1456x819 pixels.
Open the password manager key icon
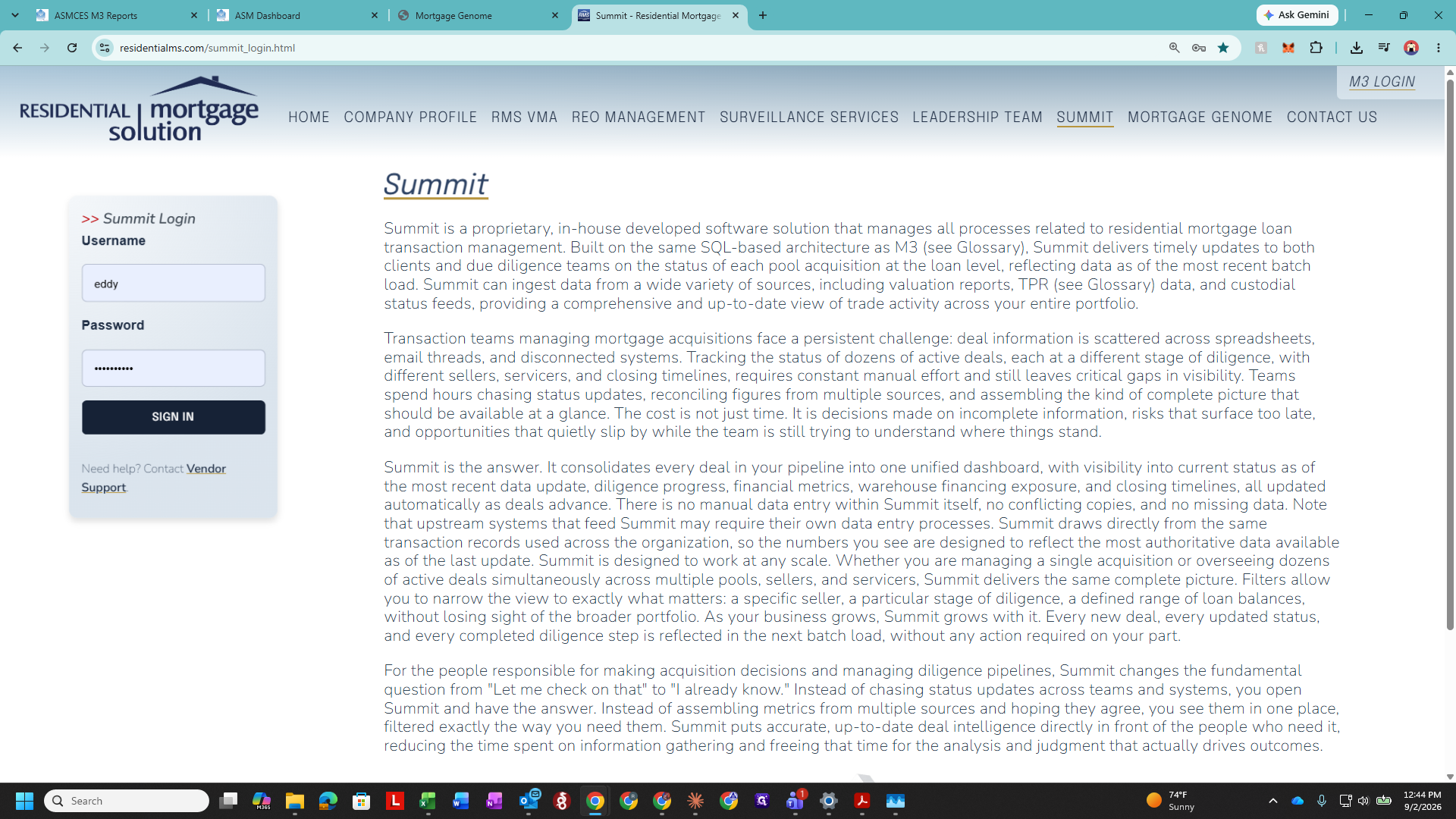coord(1199,48)
